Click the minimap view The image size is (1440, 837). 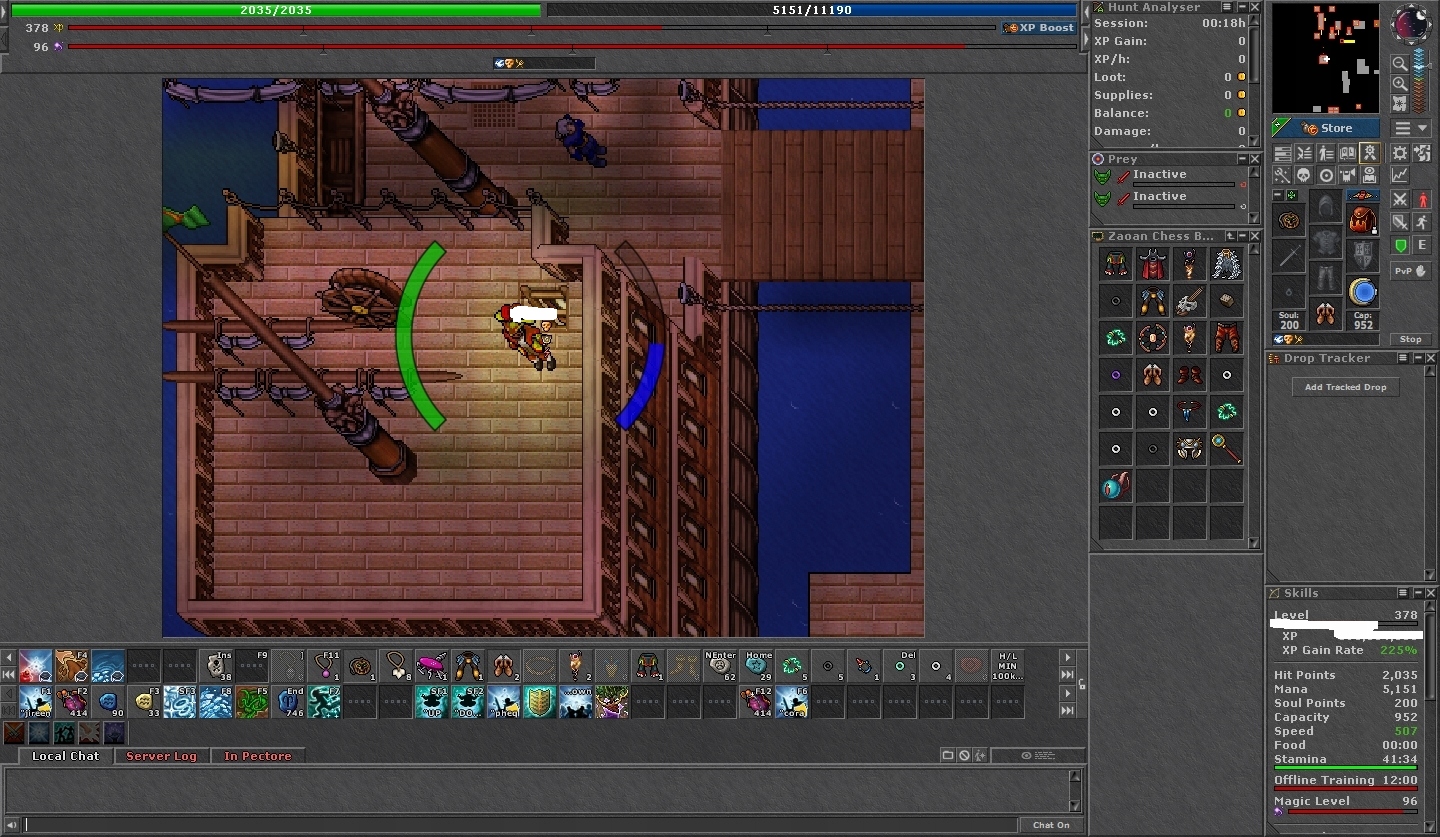tap(1325, 58)
